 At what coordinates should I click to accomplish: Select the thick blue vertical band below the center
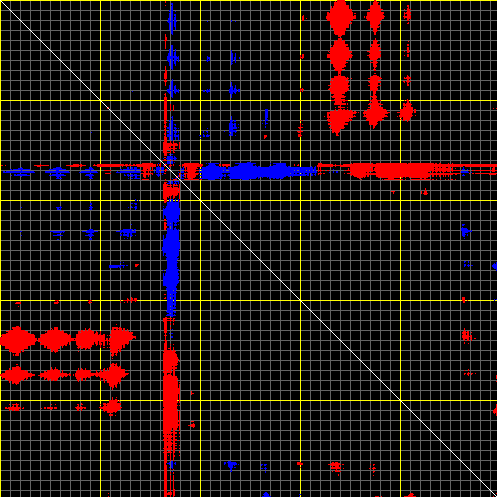click(x=171, y=258)
